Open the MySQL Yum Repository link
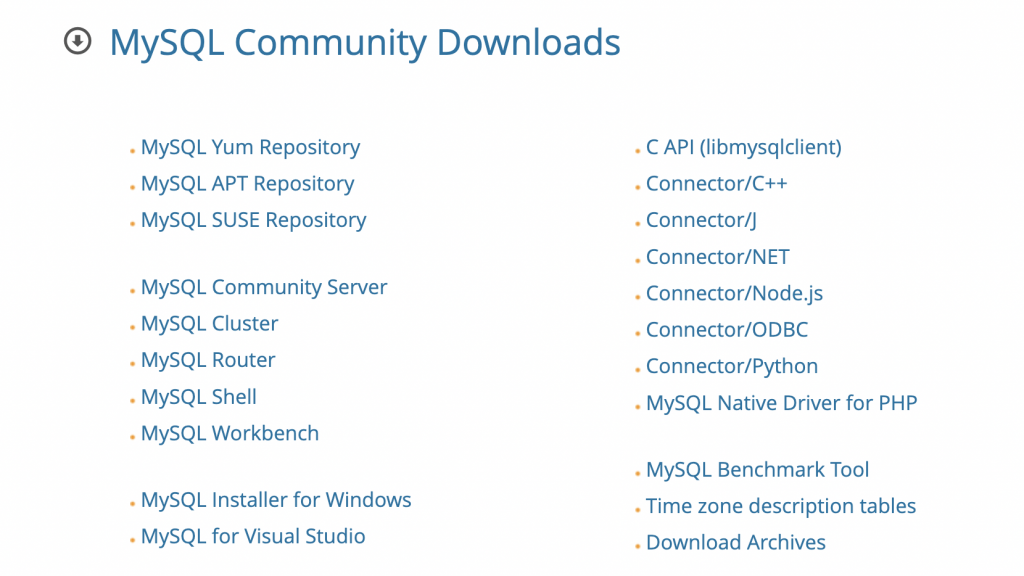 tap(250, 148)
